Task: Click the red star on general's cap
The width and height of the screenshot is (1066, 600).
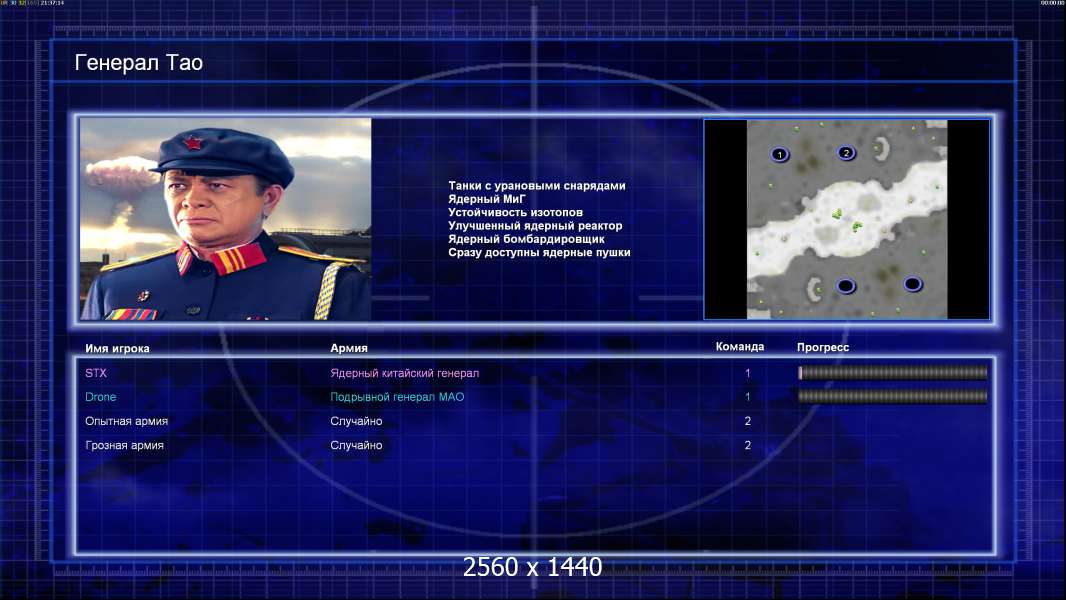Action: [x=193, y=143]
